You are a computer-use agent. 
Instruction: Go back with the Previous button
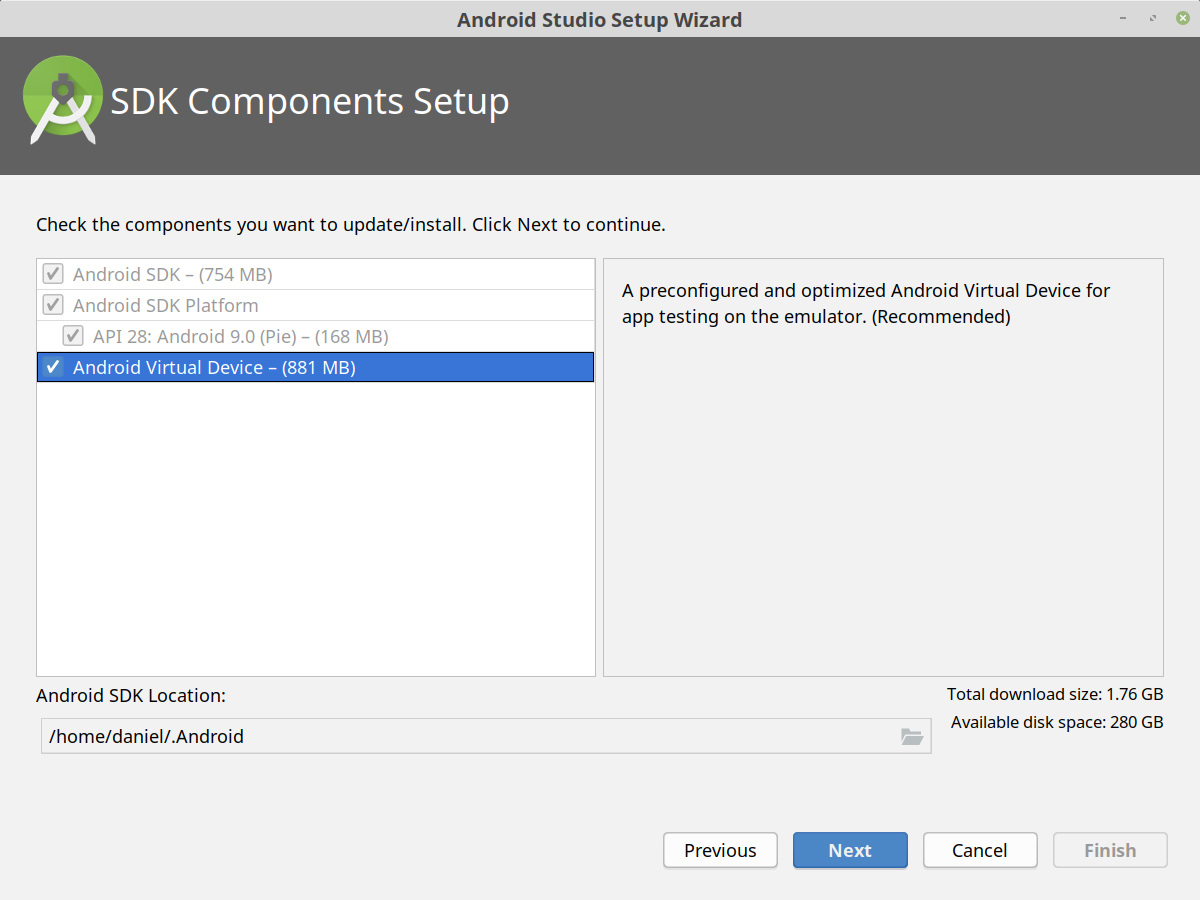[x=720, y=850]
